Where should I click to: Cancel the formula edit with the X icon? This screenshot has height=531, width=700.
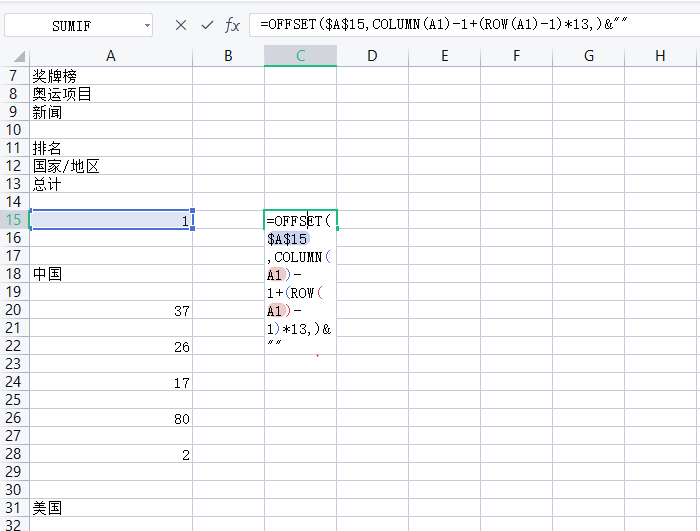[x=181, y=25]
